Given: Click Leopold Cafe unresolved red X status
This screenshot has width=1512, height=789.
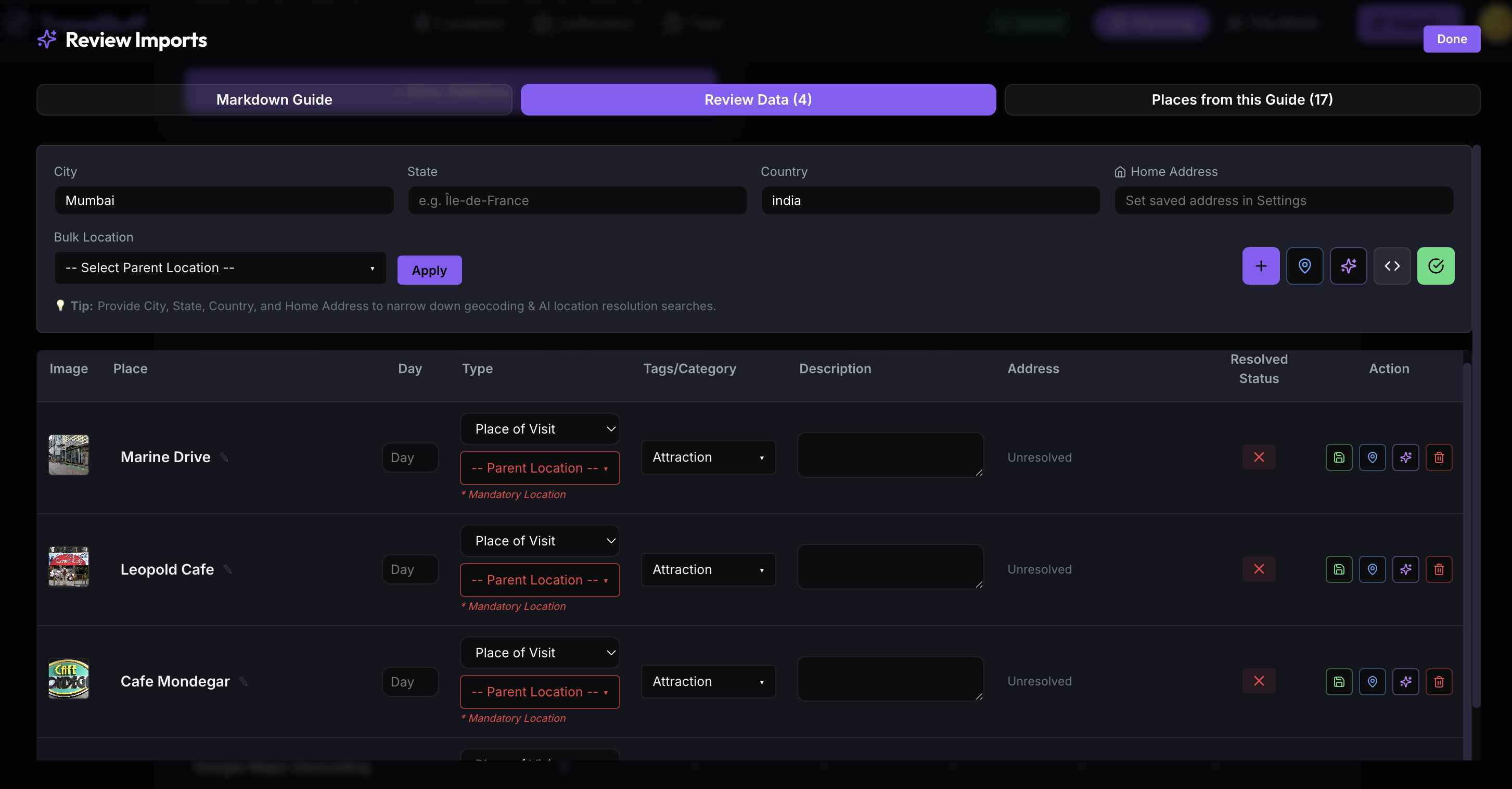Looking at the screenshot, I should 1259,569.
